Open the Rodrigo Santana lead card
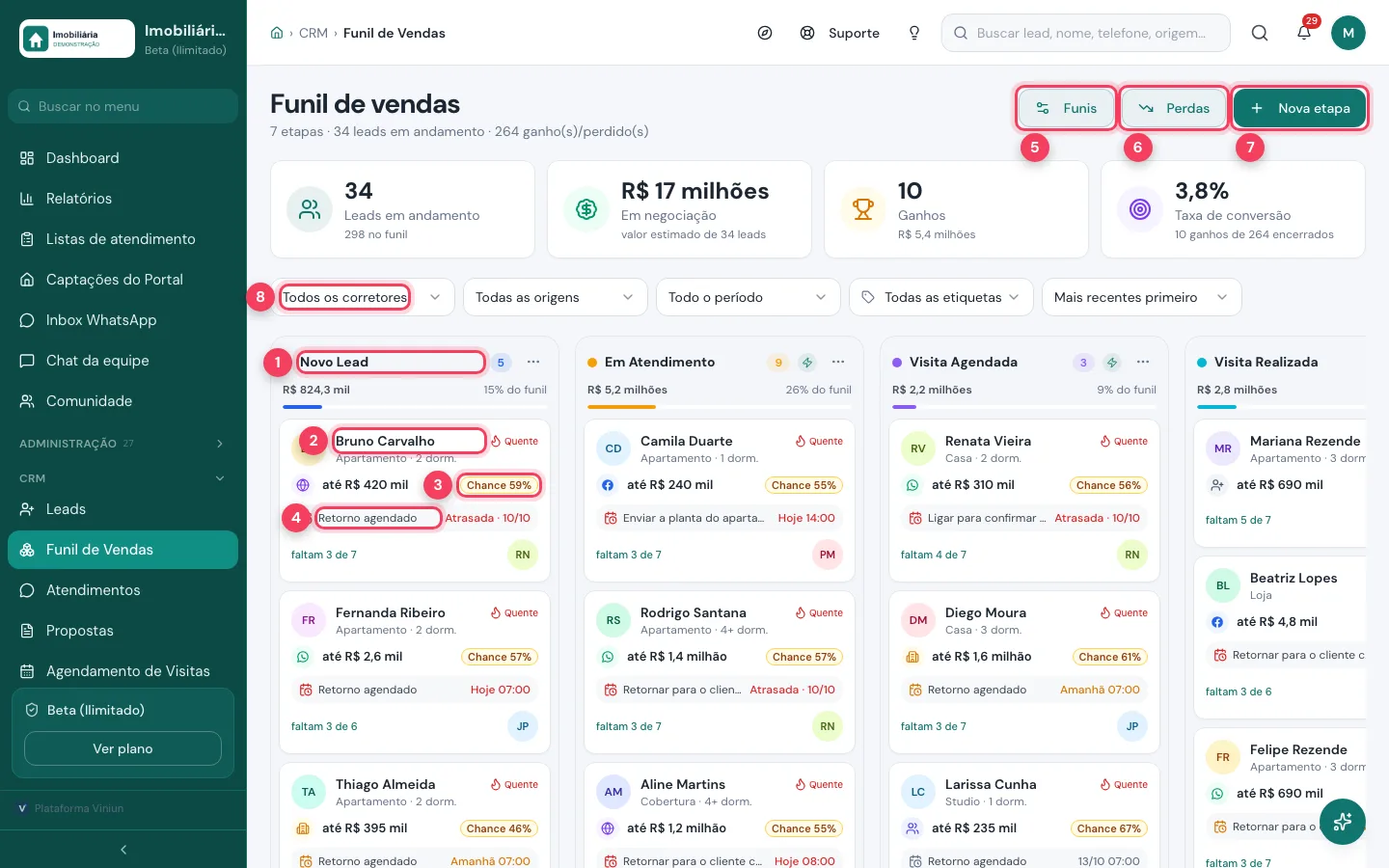1389x868 pixels. pos(720,672)
